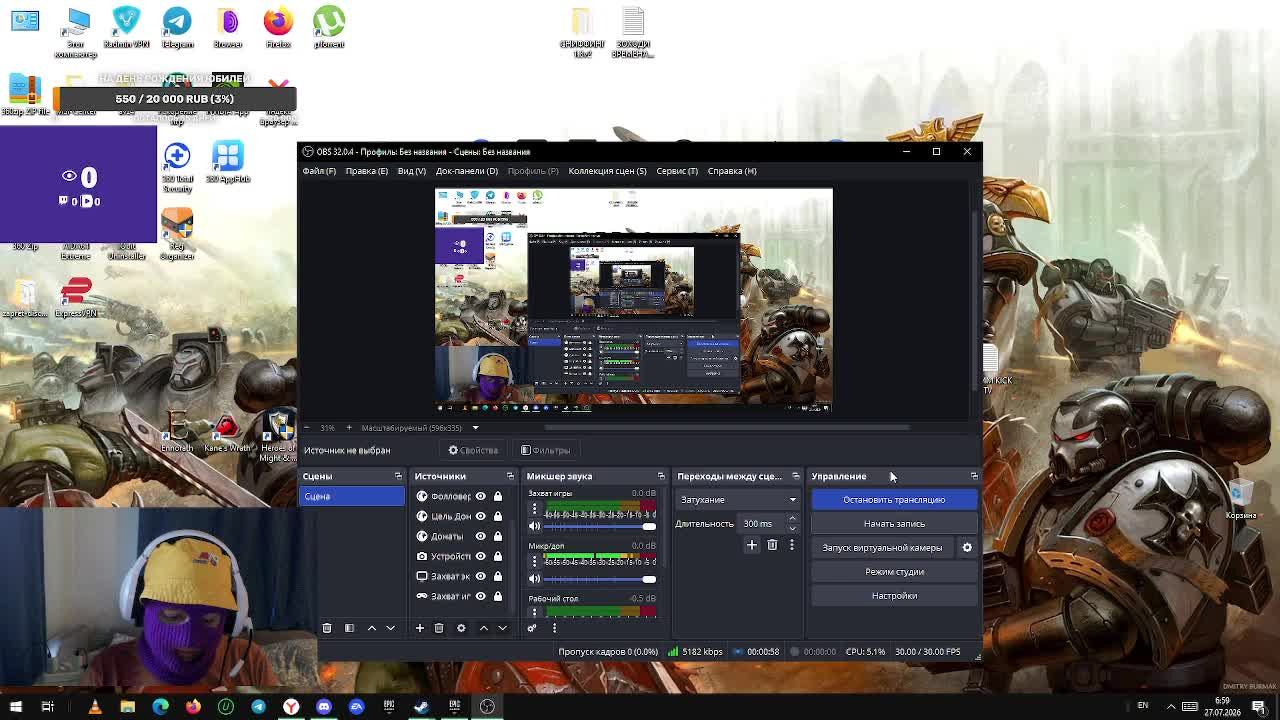
Task: Move source up arrow in Источники panel
Action: (483, 628)
